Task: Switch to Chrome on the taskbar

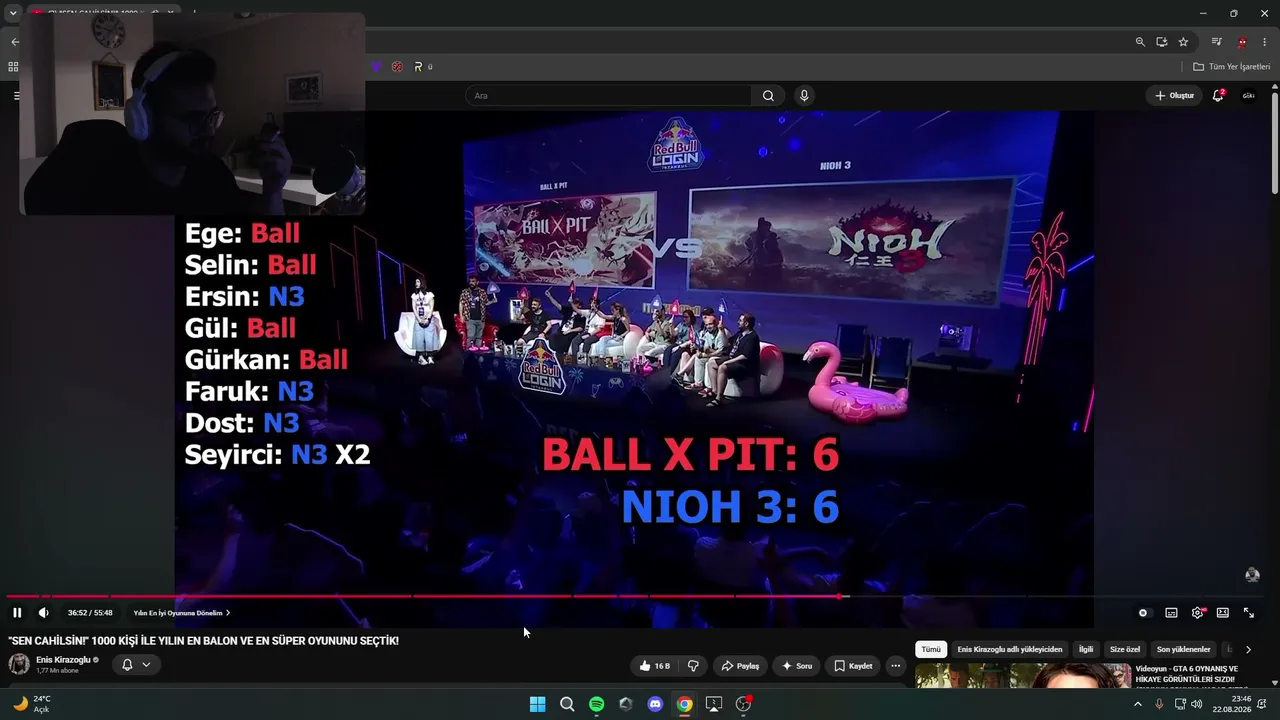Action: tap(684, 704)
